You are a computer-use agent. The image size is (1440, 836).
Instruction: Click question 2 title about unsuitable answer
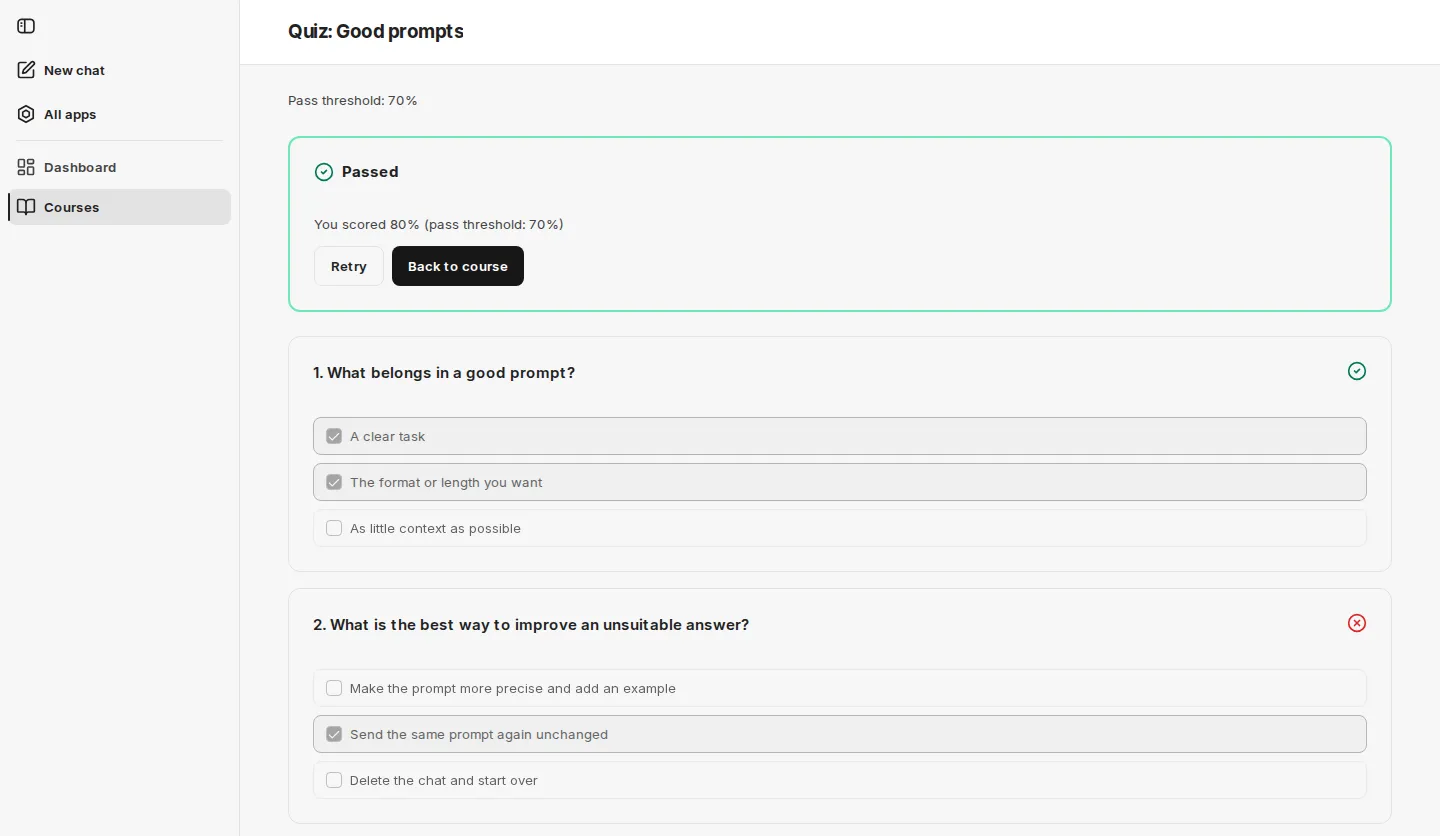[x=531, y=625]
